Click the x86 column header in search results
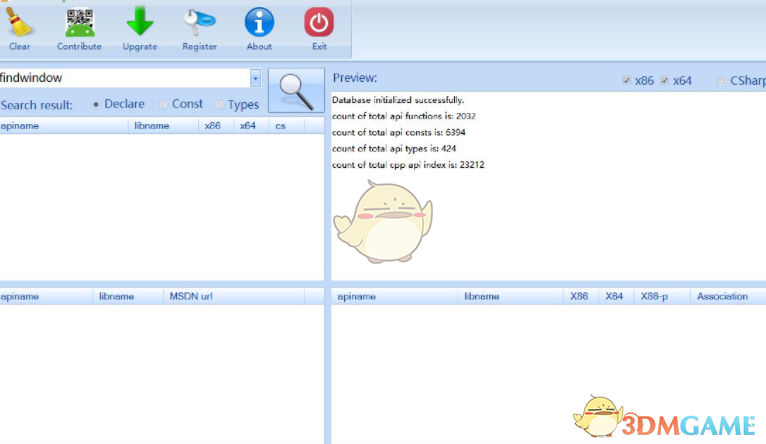 (x=216, y=126)
